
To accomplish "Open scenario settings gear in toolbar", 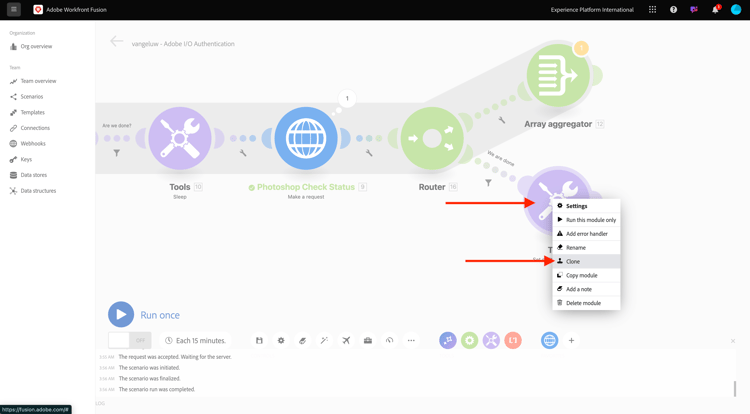I will (281, 340).
